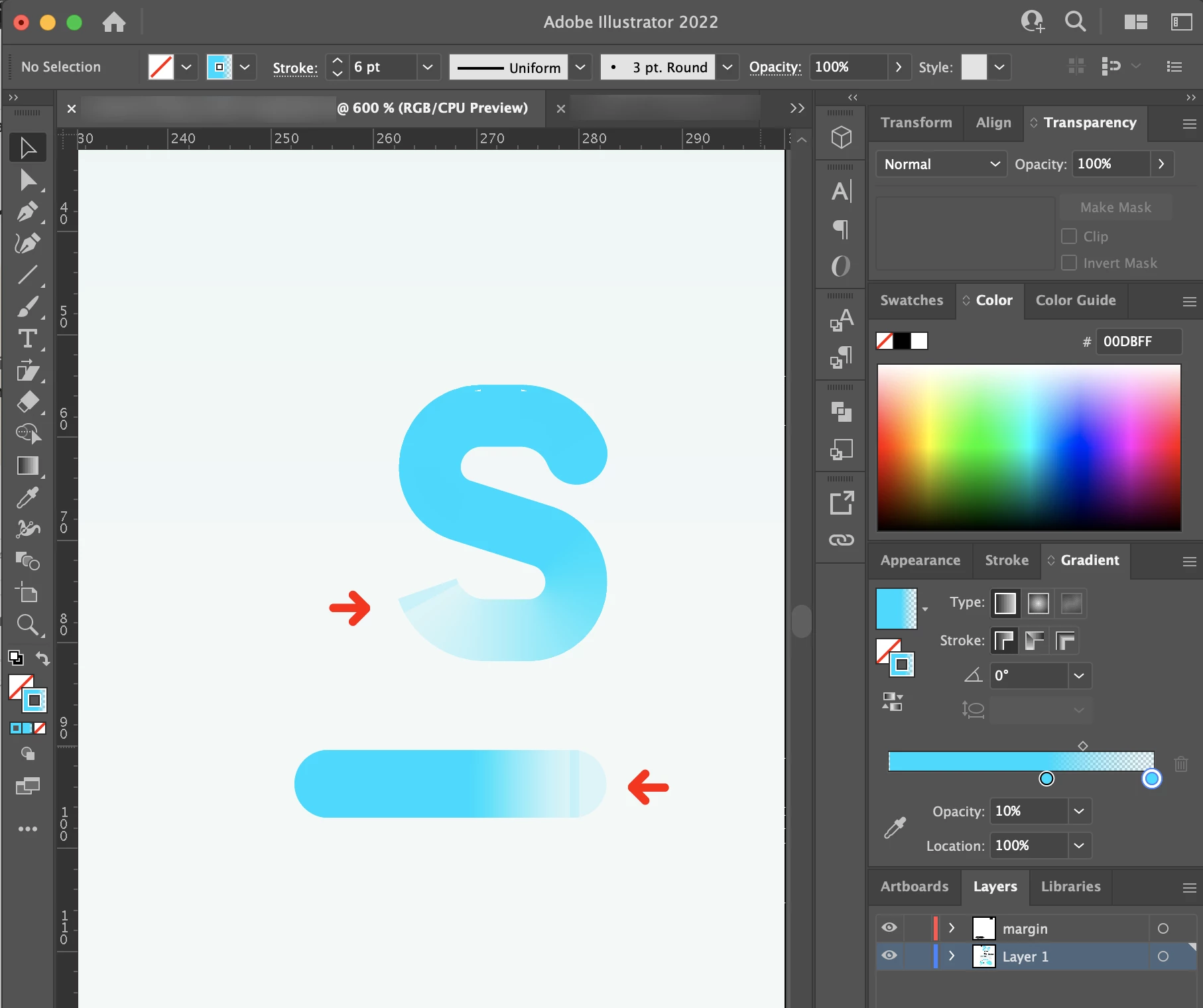The height and width of the screenshot is (1008, 1203).
Task: Open fill color dropdown in control bar
Action: tap(186, 67)
